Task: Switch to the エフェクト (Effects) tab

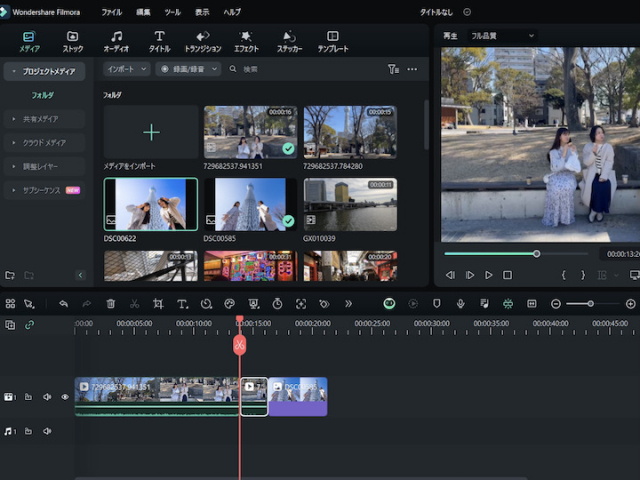Action: [x=246, y=41]
